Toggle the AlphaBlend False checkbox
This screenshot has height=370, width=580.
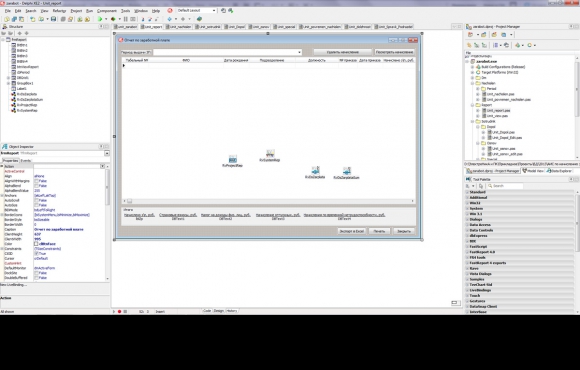(36, 186)
